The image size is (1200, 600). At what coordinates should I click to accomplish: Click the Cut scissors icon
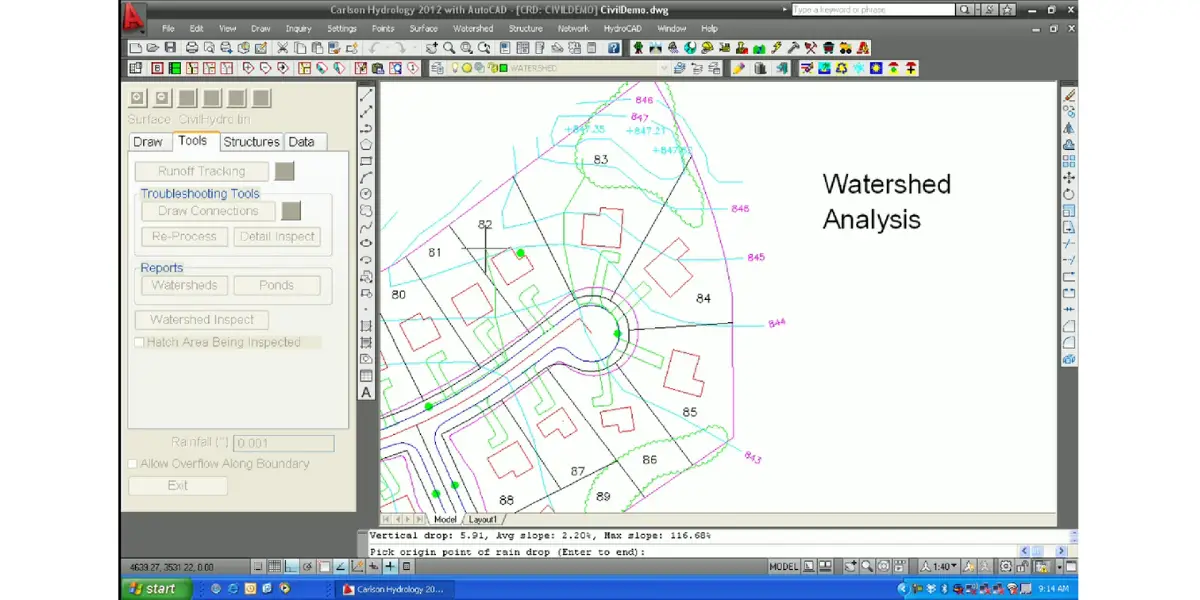coord(282,47)
